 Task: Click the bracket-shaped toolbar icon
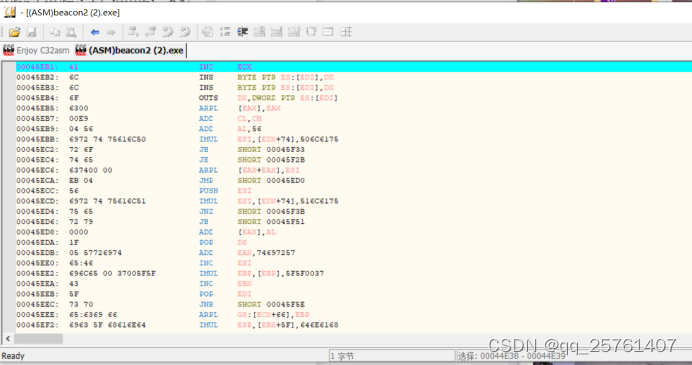pos(311,32)
